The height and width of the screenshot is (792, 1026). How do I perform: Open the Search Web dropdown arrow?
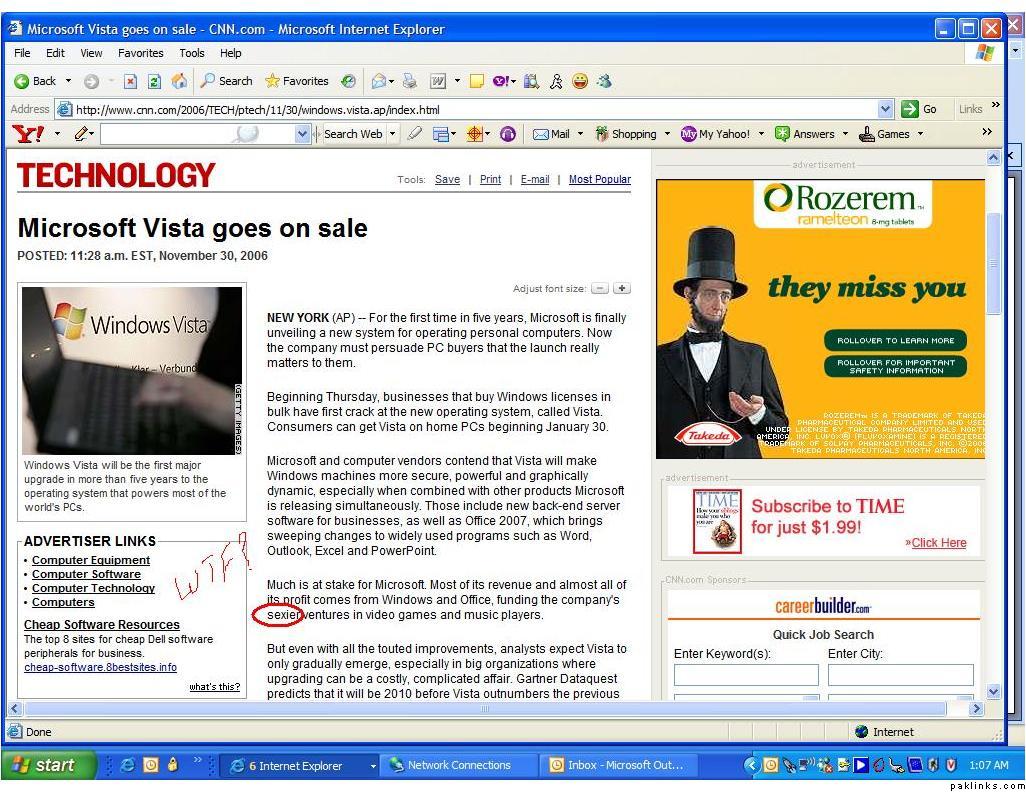[x=393, y=134]
